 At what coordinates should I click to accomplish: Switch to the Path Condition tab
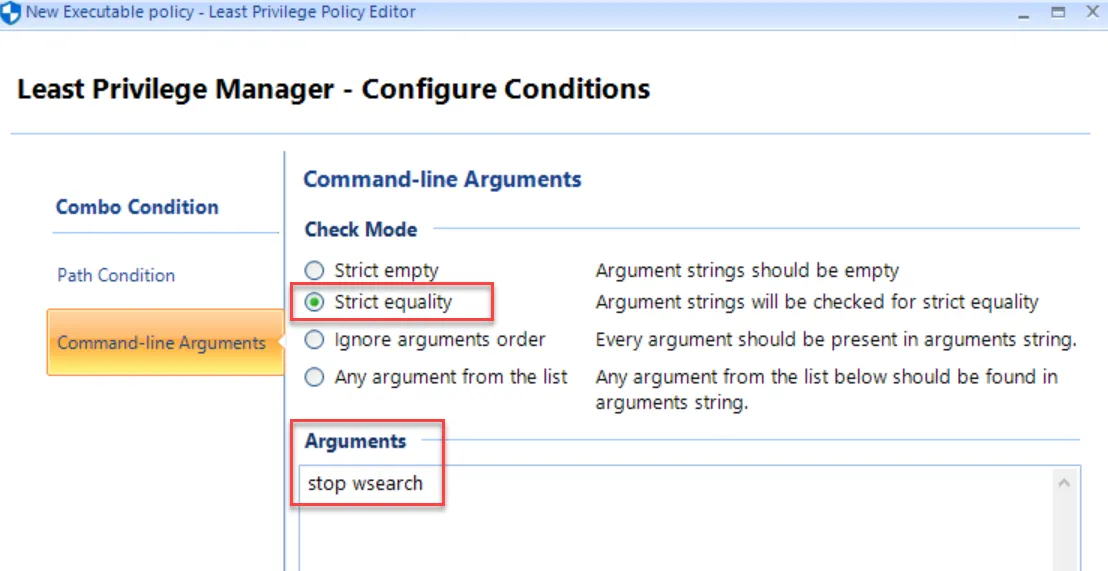tap(116, 275)
